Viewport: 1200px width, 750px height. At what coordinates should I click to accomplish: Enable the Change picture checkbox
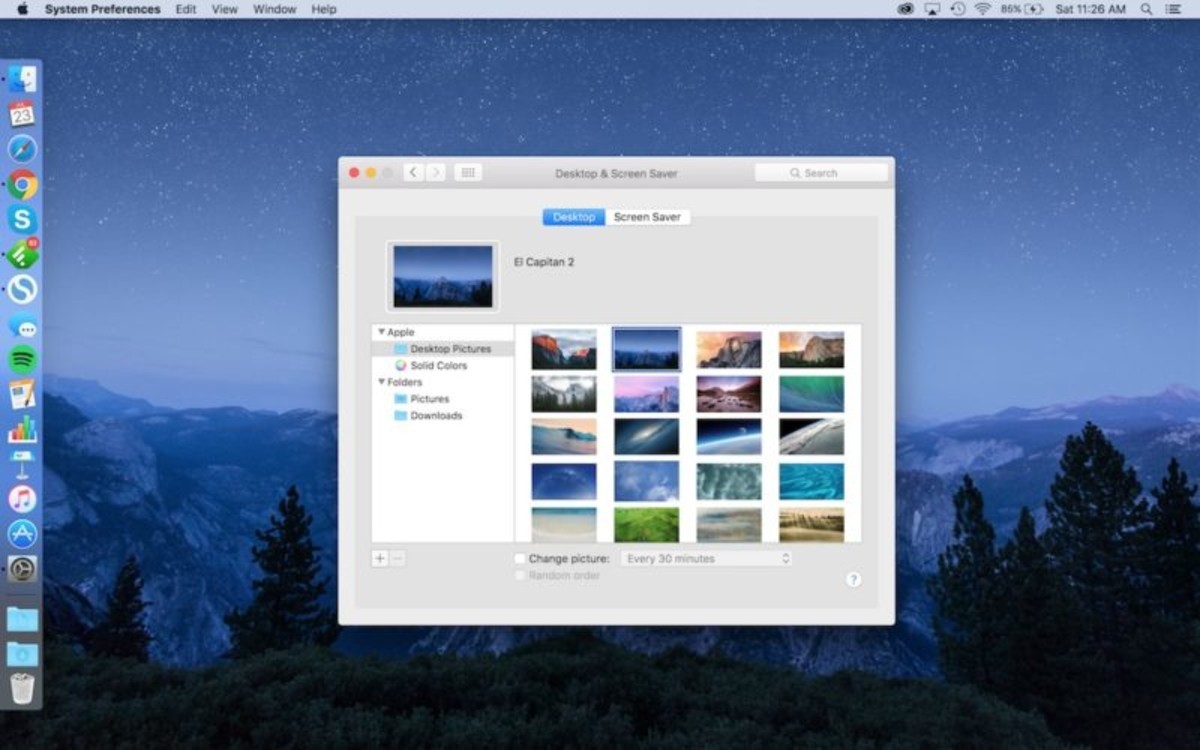520,559
